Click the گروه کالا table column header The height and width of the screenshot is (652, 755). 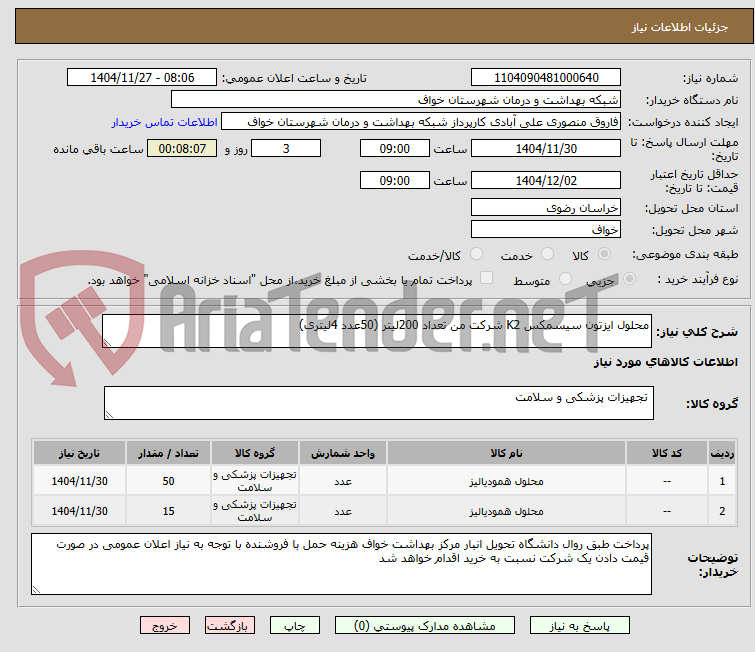[255, 453]
